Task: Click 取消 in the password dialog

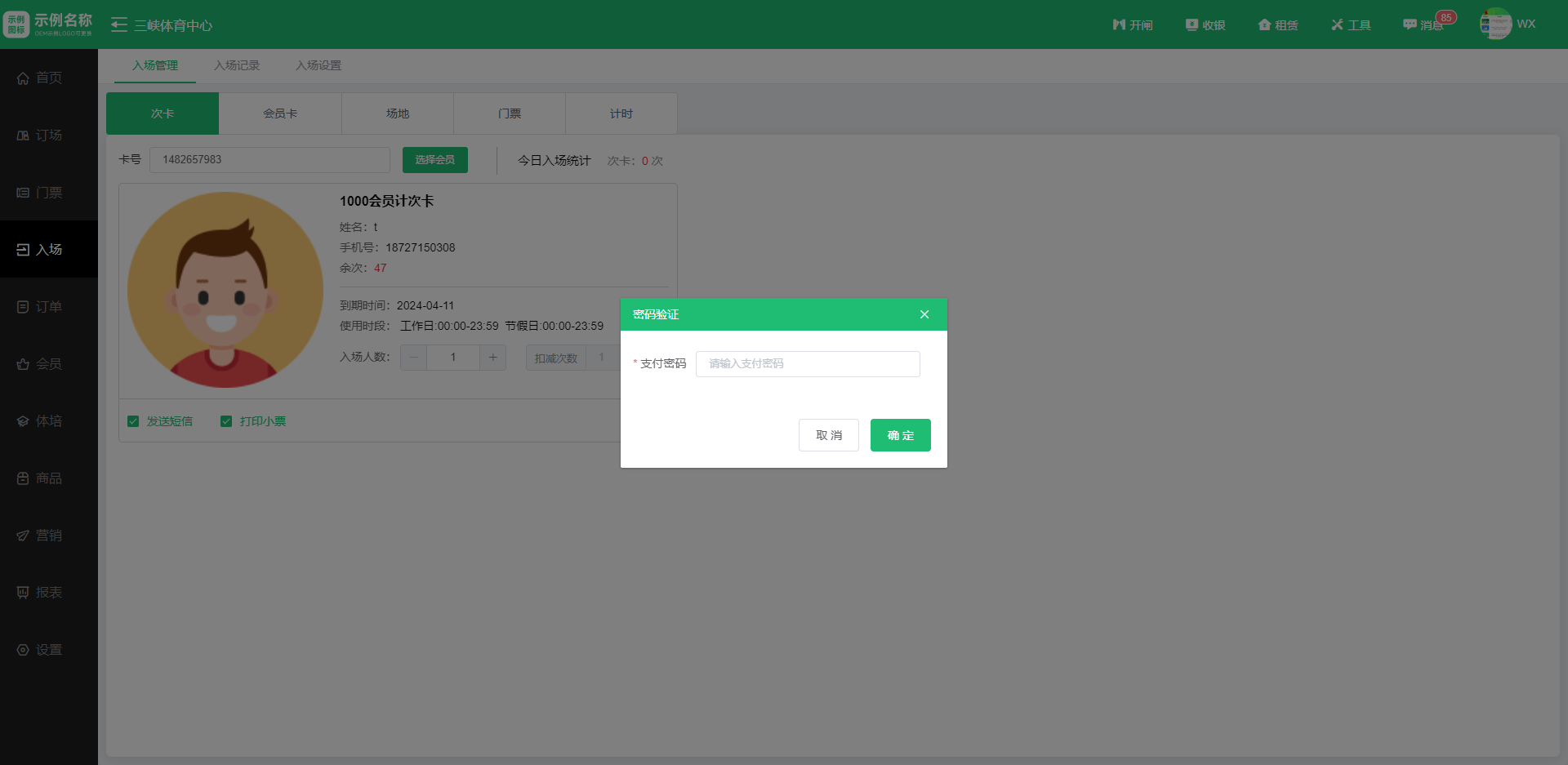Action: pos(828,435)
